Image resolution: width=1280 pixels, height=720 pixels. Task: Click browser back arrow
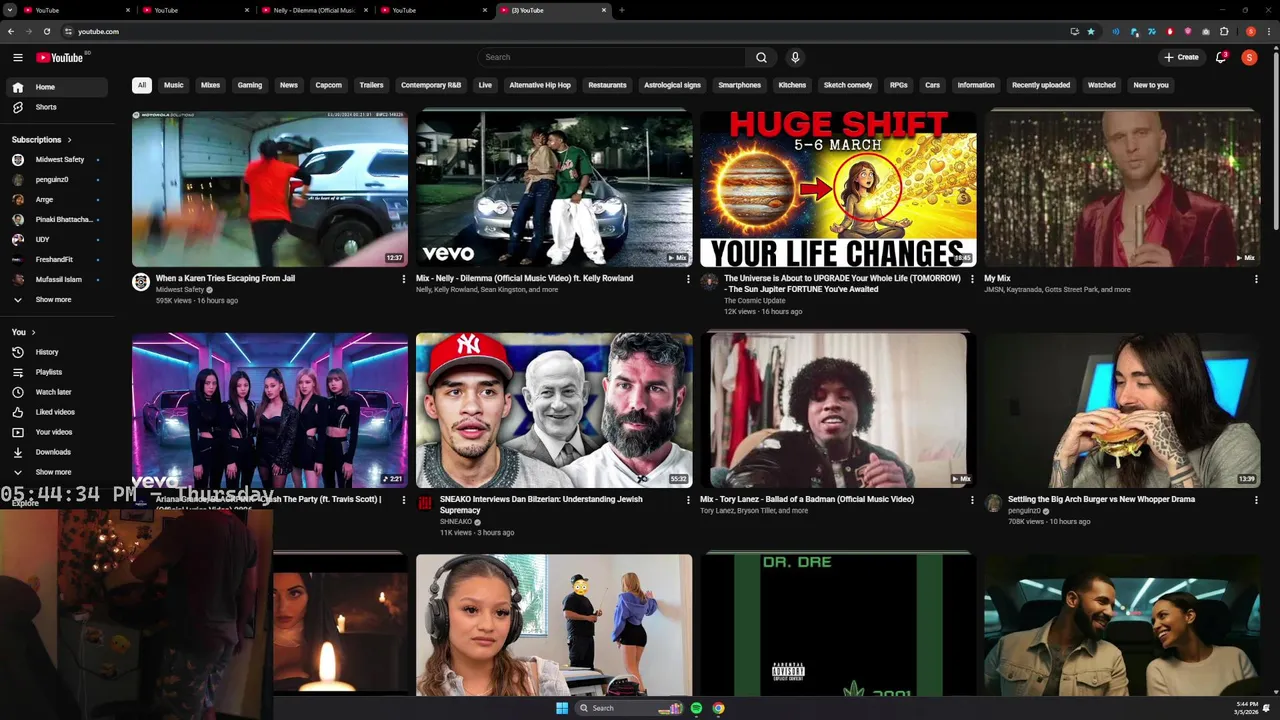[11, 31]
